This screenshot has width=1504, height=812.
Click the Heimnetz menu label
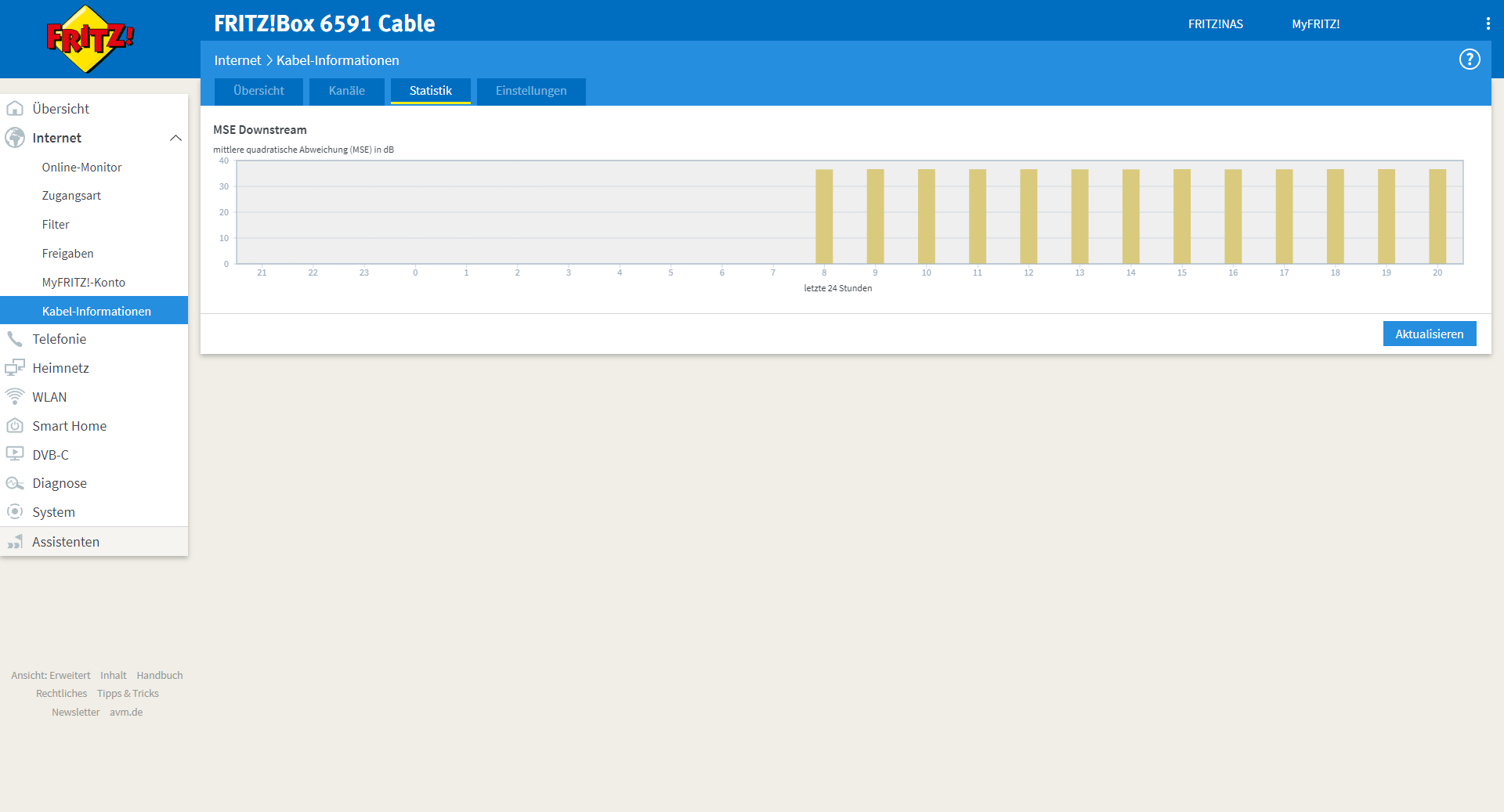tap(61, 368)
